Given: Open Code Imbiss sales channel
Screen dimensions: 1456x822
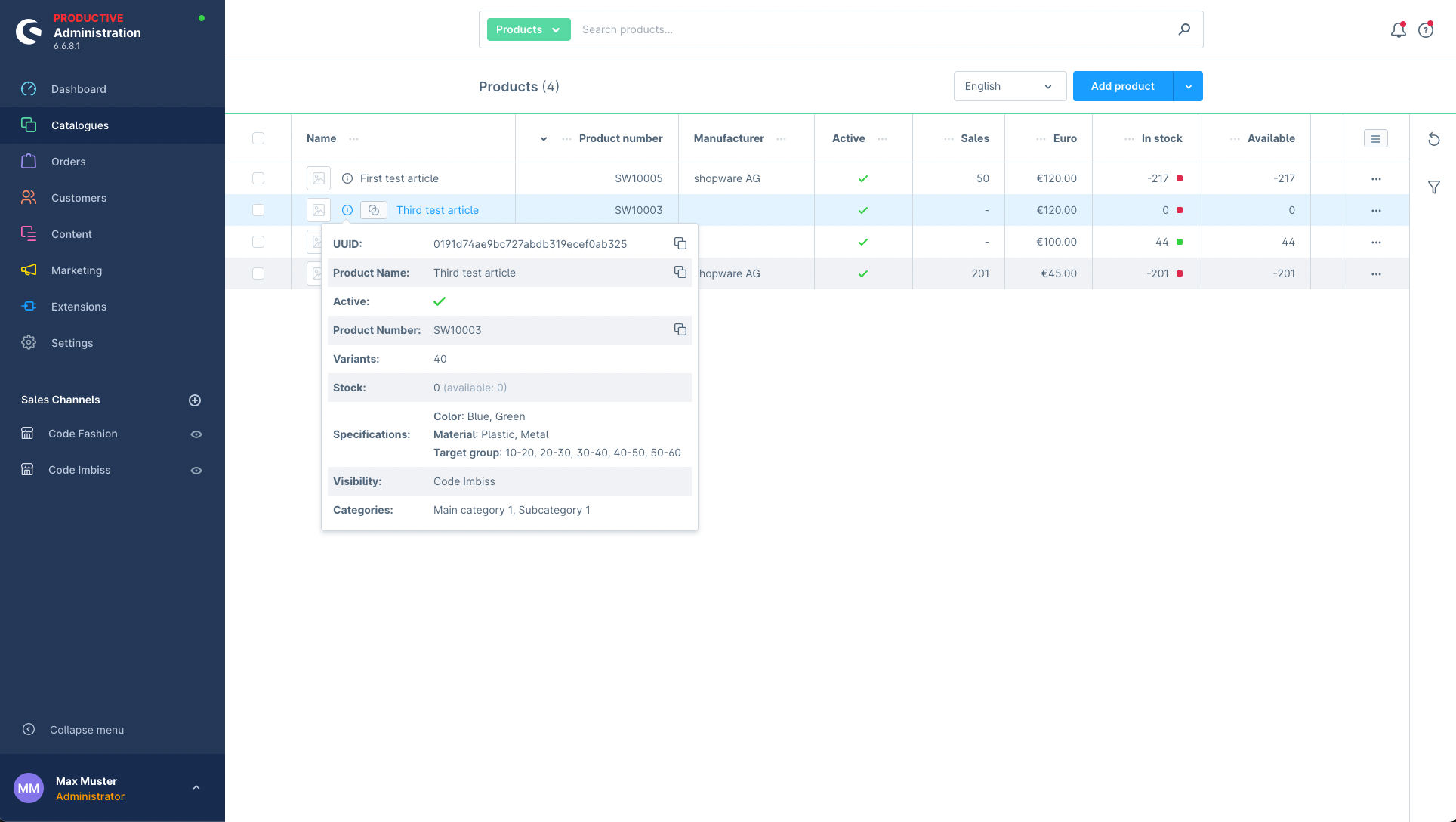Looking at the screenshot, I should (79, 470).
